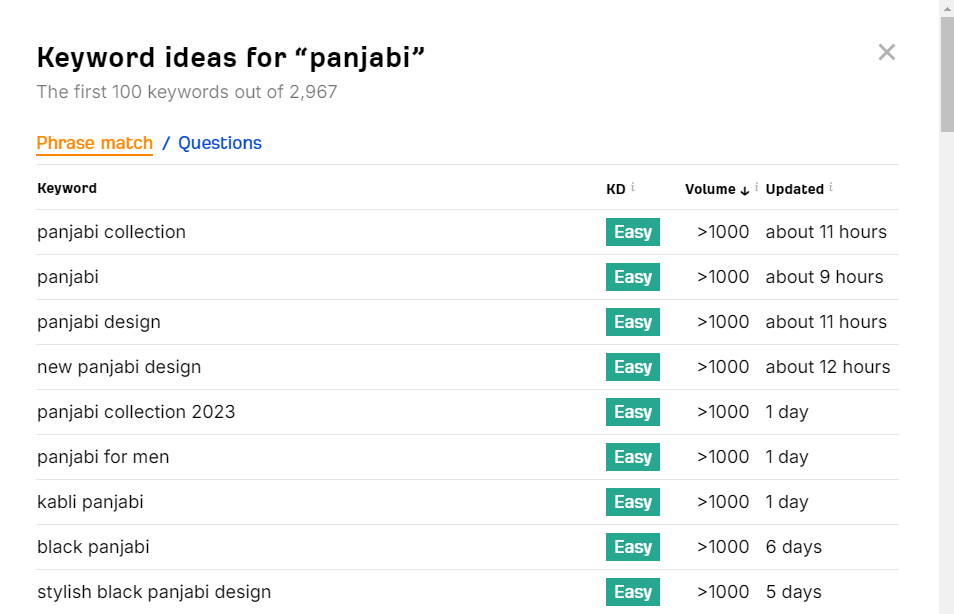
Task: Open the "new panjabi design" keyword
Action: (x=119, y=367)
